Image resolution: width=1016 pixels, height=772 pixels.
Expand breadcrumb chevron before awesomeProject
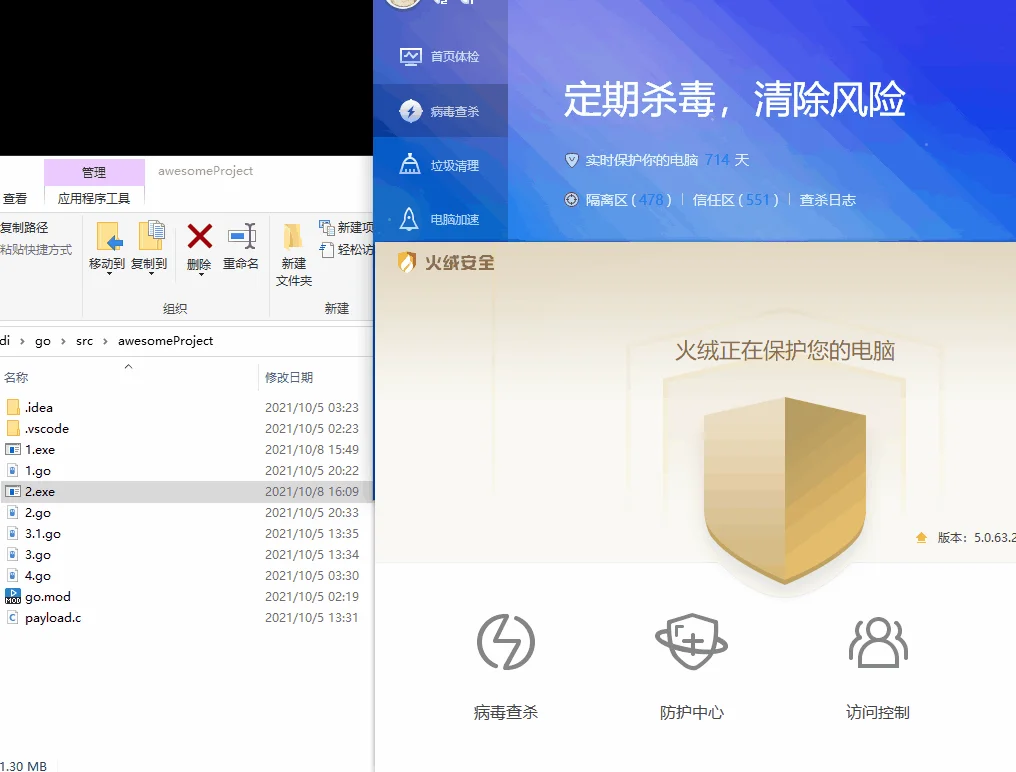tap(105, 341)
